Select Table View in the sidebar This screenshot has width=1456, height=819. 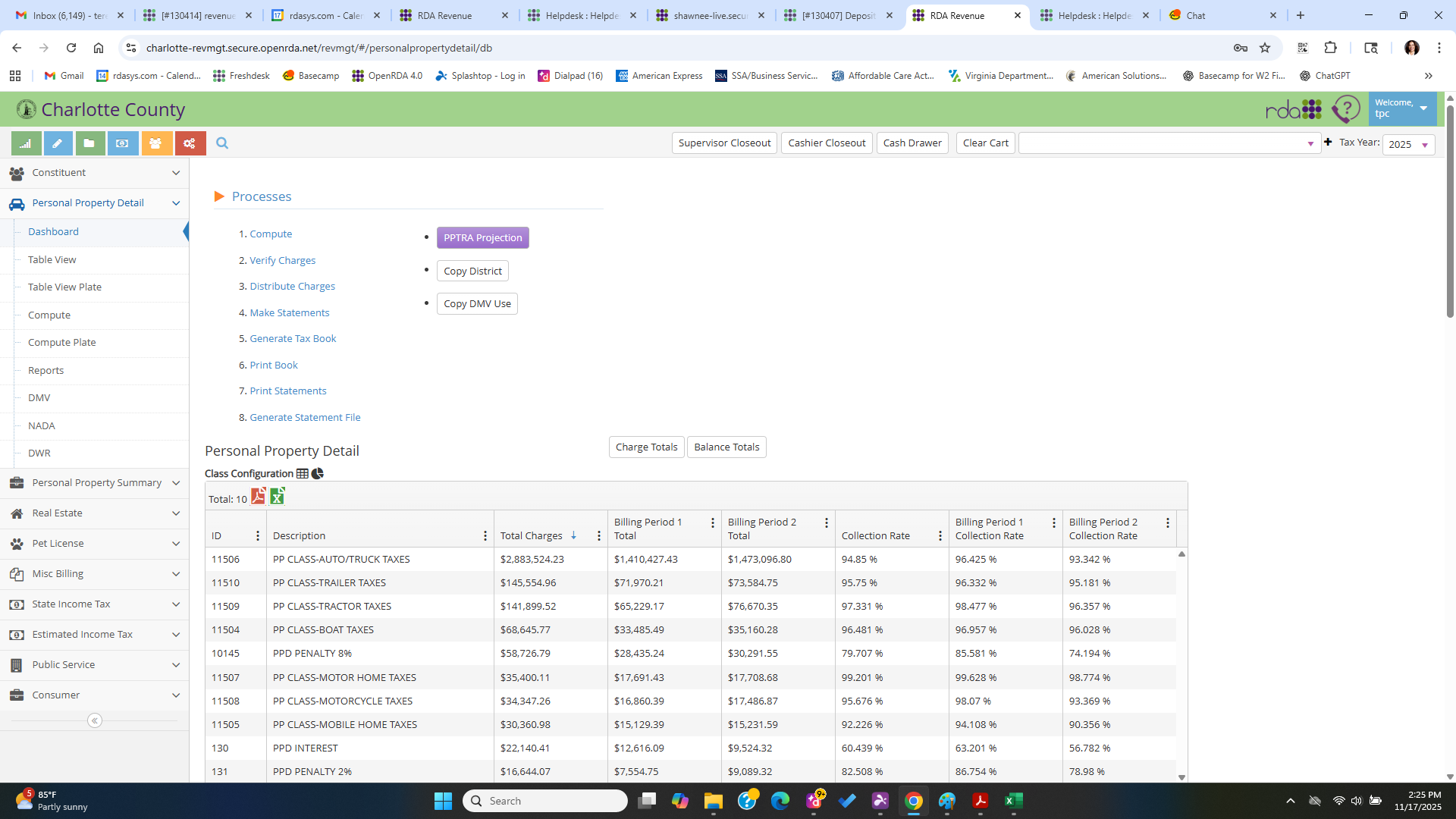click(52, 260)
